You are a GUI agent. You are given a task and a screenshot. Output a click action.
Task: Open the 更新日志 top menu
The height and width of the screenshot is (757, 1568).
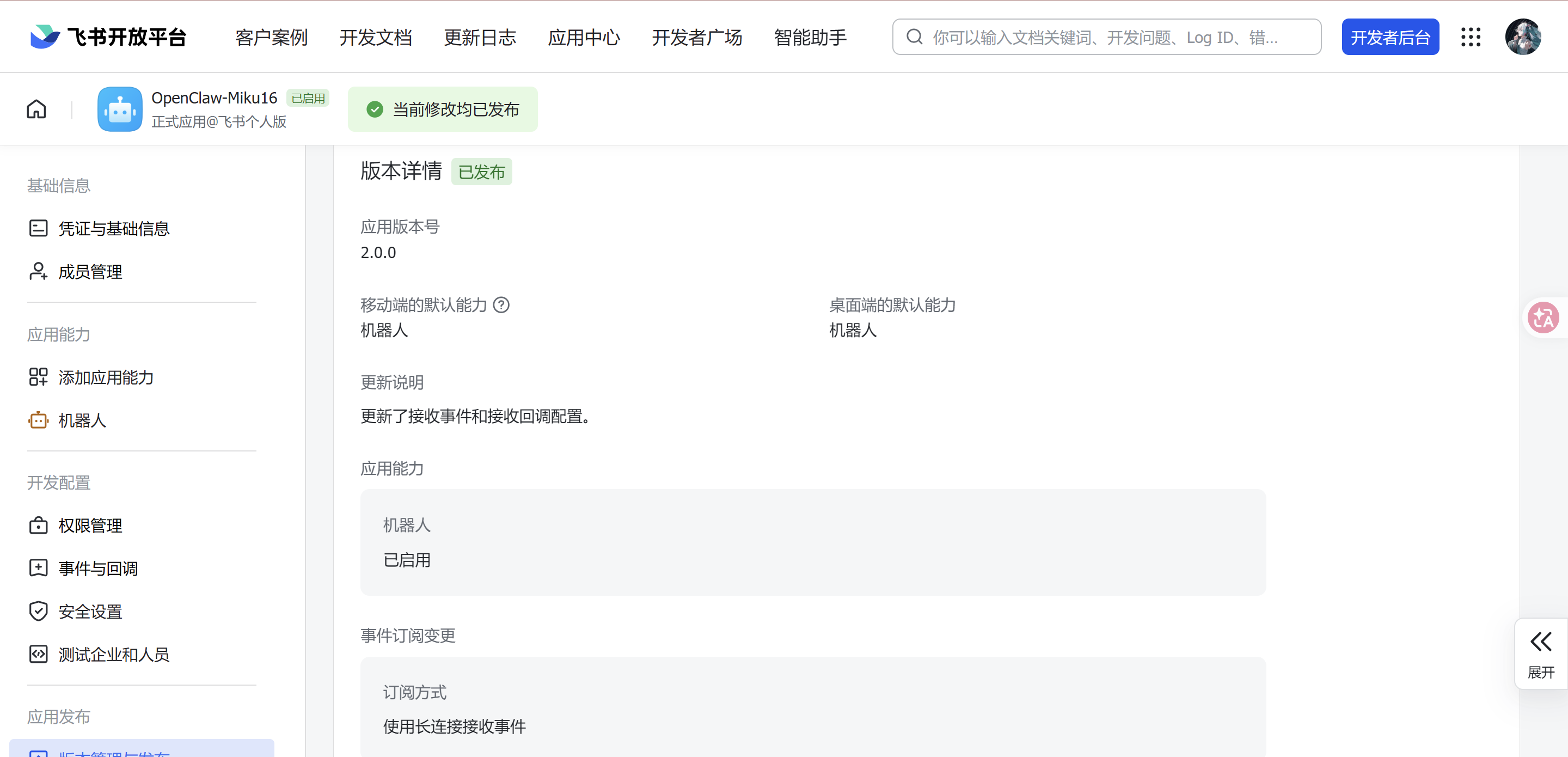point(480,37)
